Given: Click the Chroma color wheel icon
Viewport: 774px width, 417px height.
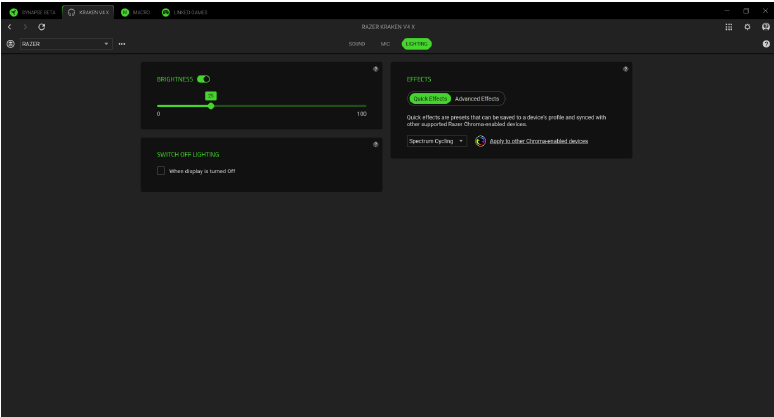Looking at the screenshot, I should click(480, 141).
